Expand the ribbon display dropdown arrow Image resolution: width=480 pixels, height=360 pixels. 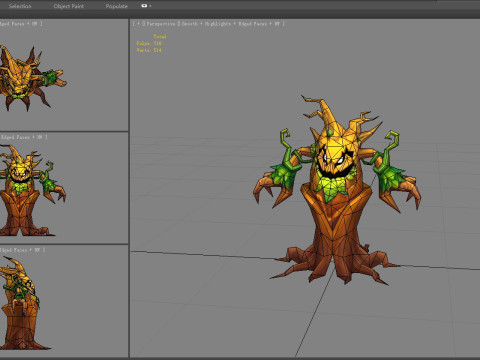pos(150,6)
